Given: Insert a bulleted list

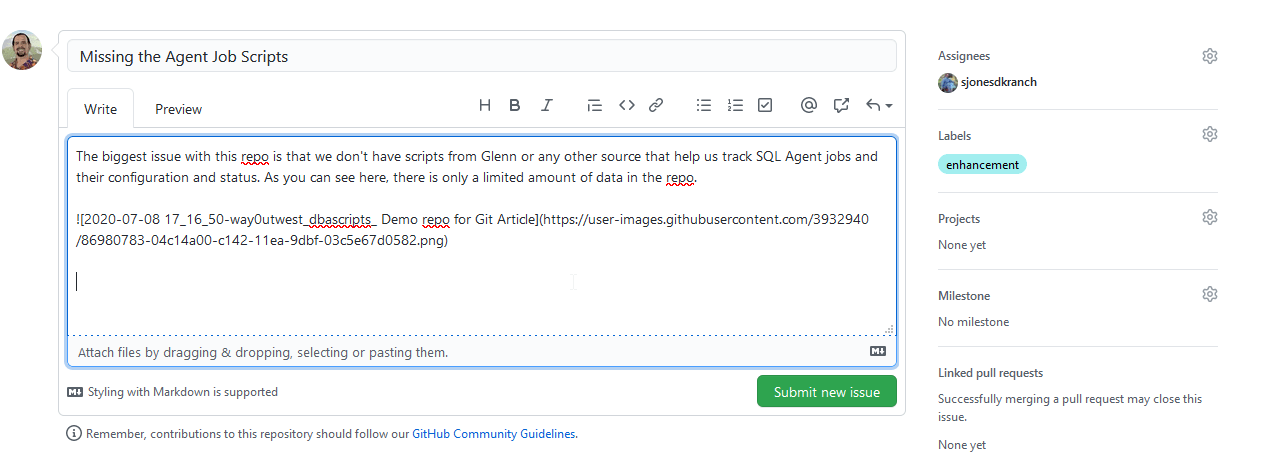Looking at the screenshot, I should coord(704,105).
